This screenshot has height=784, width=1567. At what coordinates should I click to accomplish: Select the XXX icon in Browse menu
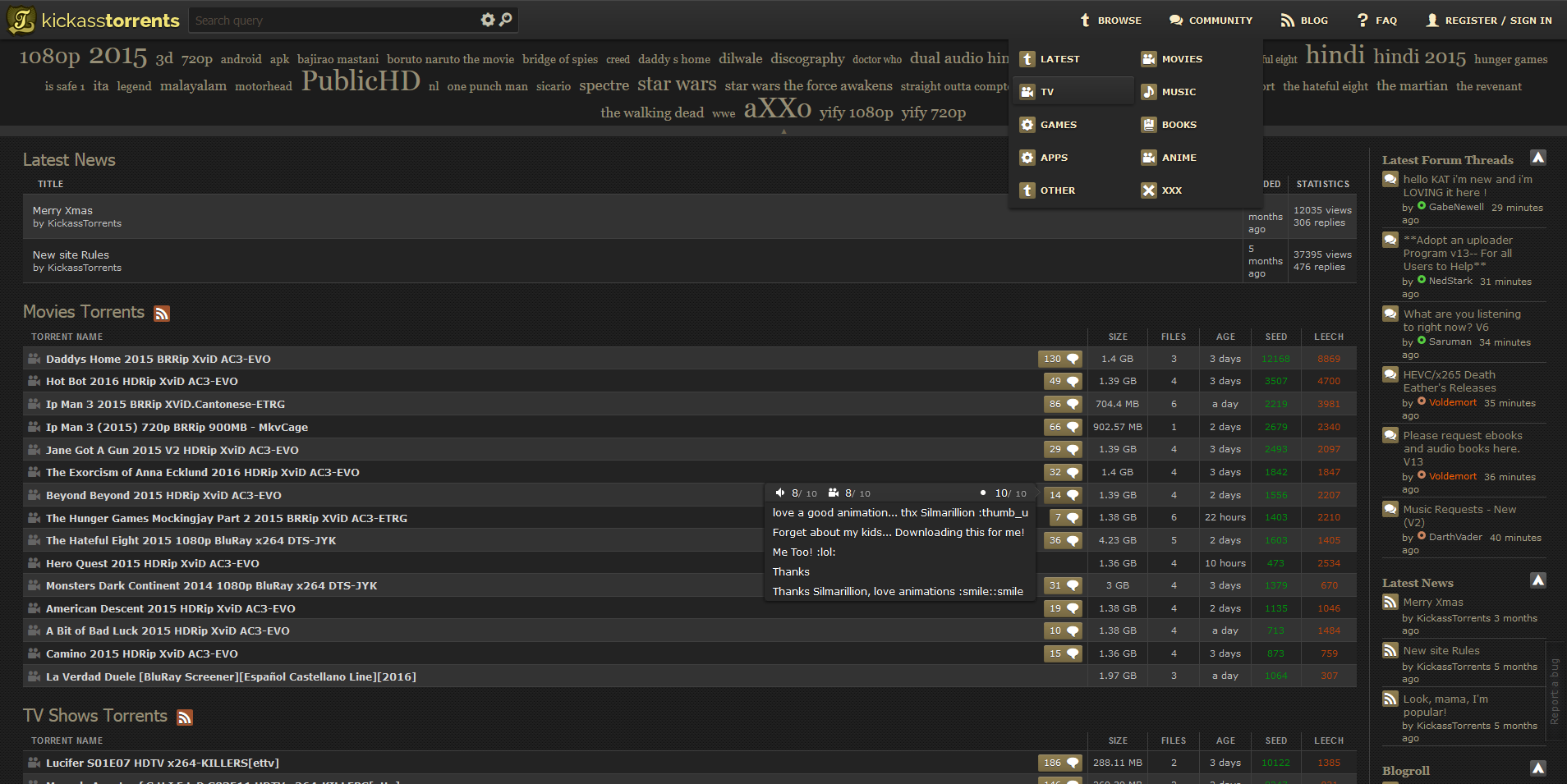1148,190
